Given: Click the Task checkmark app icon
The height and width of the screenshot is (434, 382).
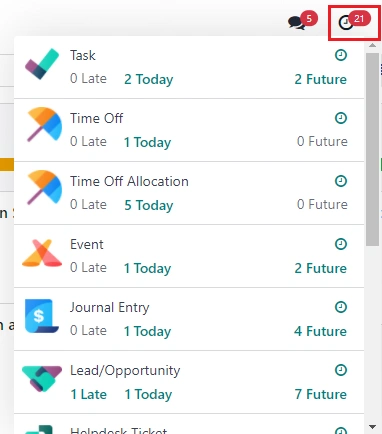Looking at the screenshot, I should click(x=42, y=64).
